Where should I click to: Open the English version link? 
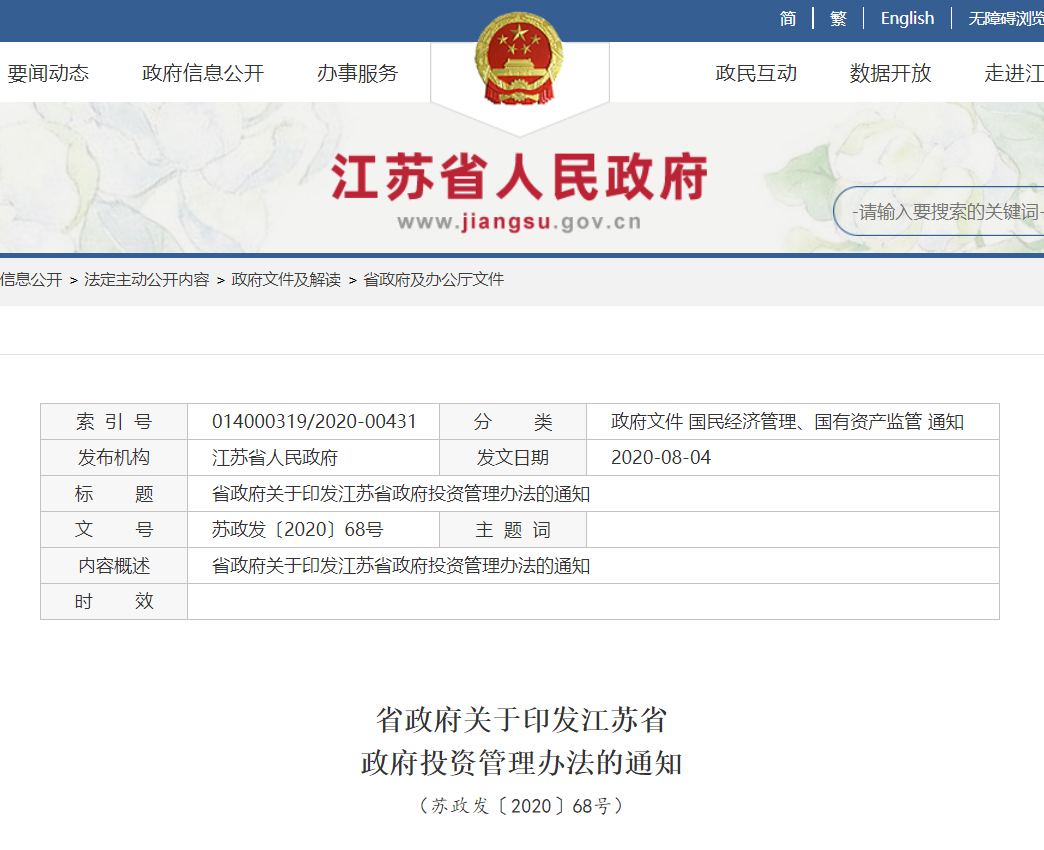coord(907,19)
